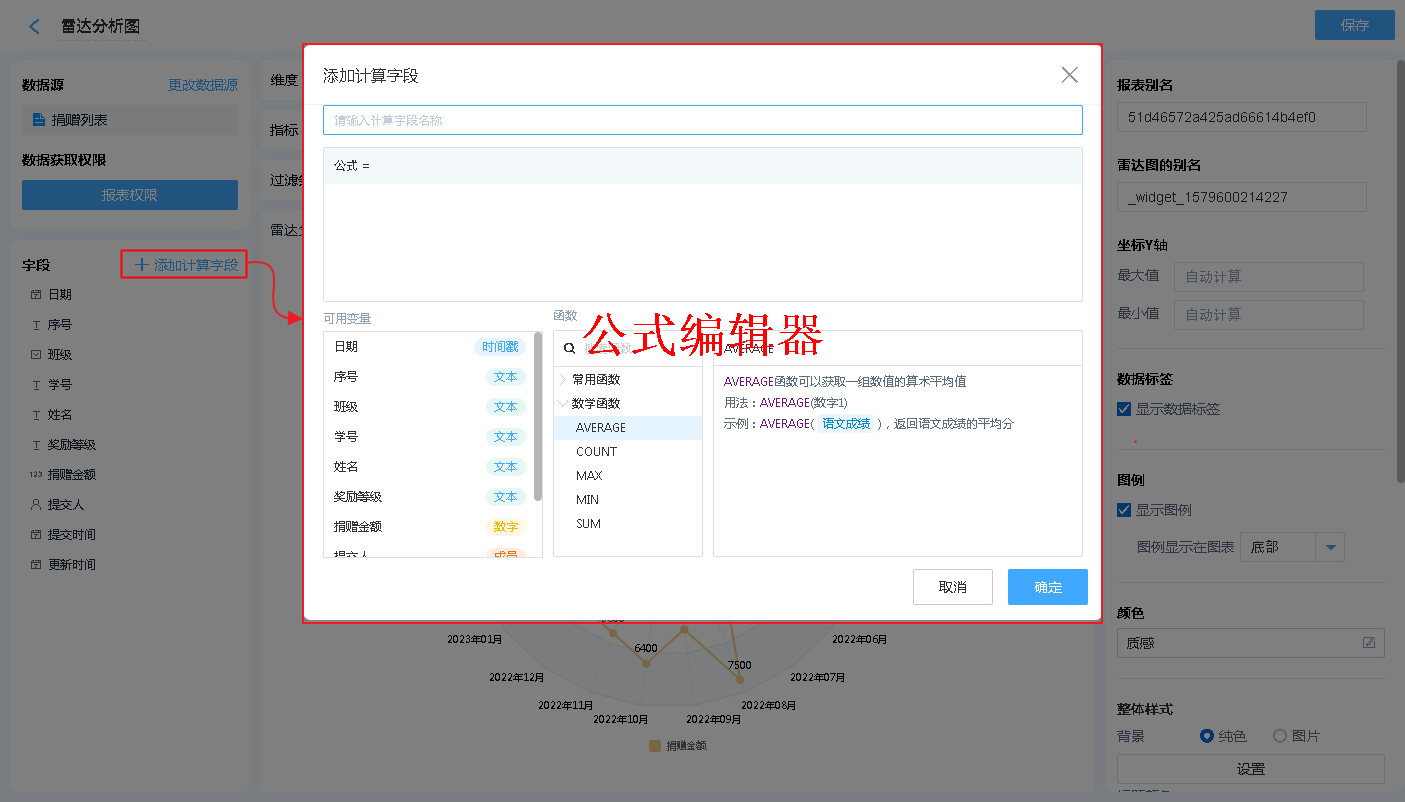Click the 取消 button

pos(952,587)
